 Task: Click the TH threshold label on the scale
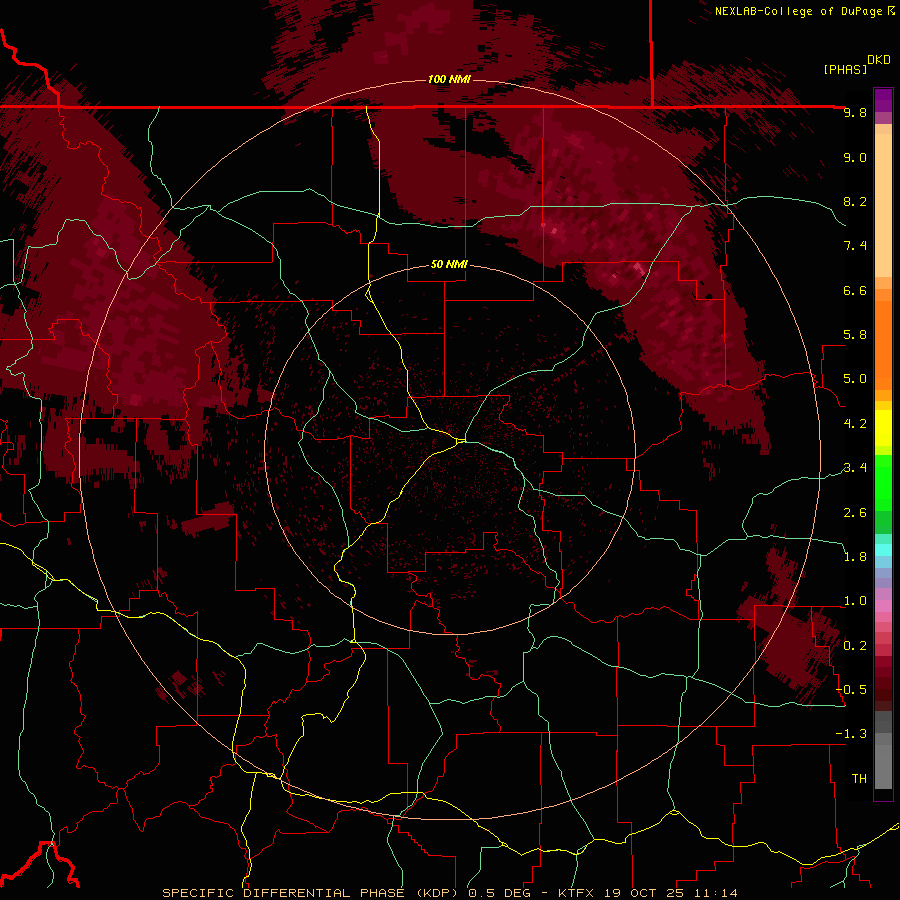[x=859, y=779]
